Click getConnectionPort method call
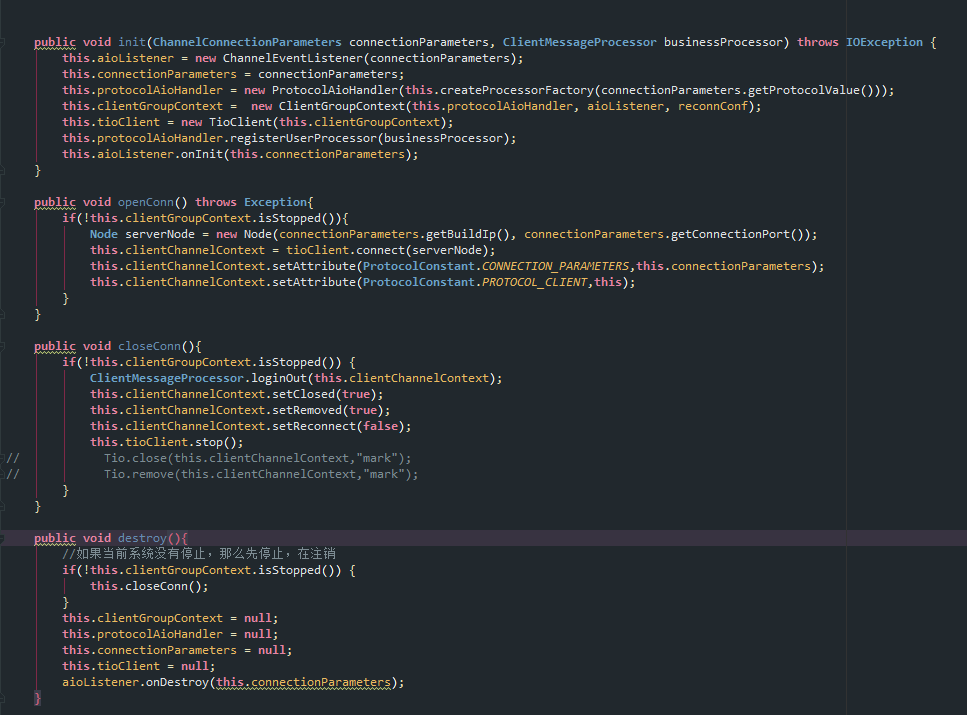This screenshot has height=715, width=967. pyautogui.click(x=730, y=234)
